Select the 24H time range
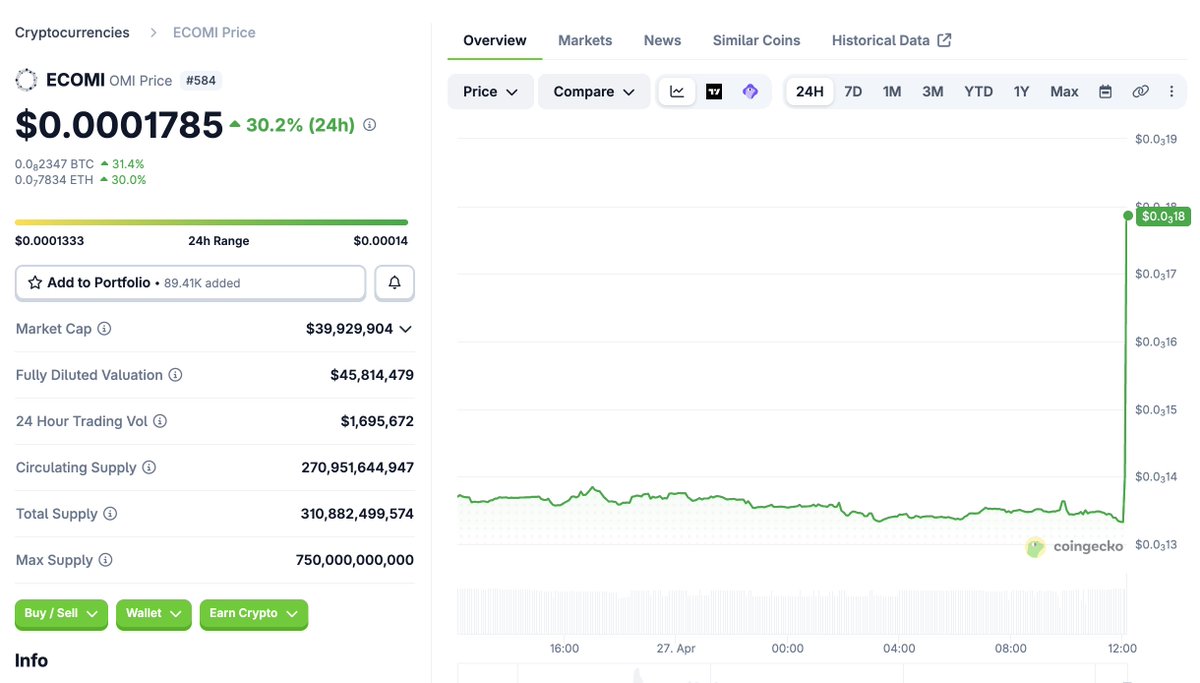The height and width of the screenshot is (683, 1200). (809, 91)
